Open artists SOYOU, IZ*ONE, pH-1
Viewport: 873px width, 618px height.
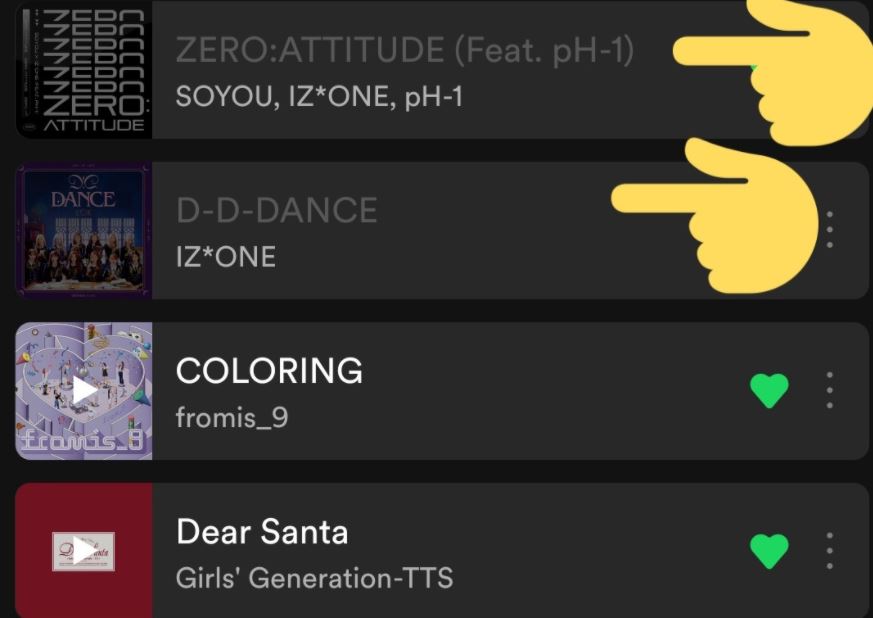319,96
